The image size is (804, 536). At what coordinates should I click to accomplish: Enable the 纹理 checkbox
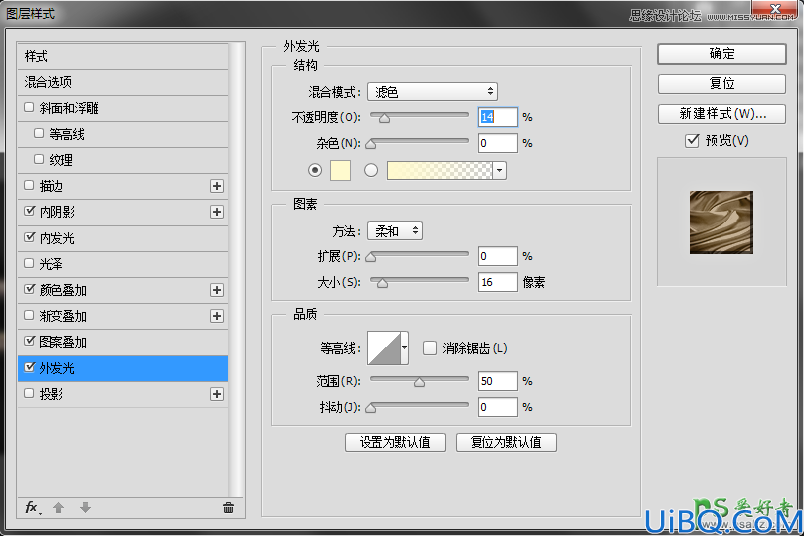(39, 159)
